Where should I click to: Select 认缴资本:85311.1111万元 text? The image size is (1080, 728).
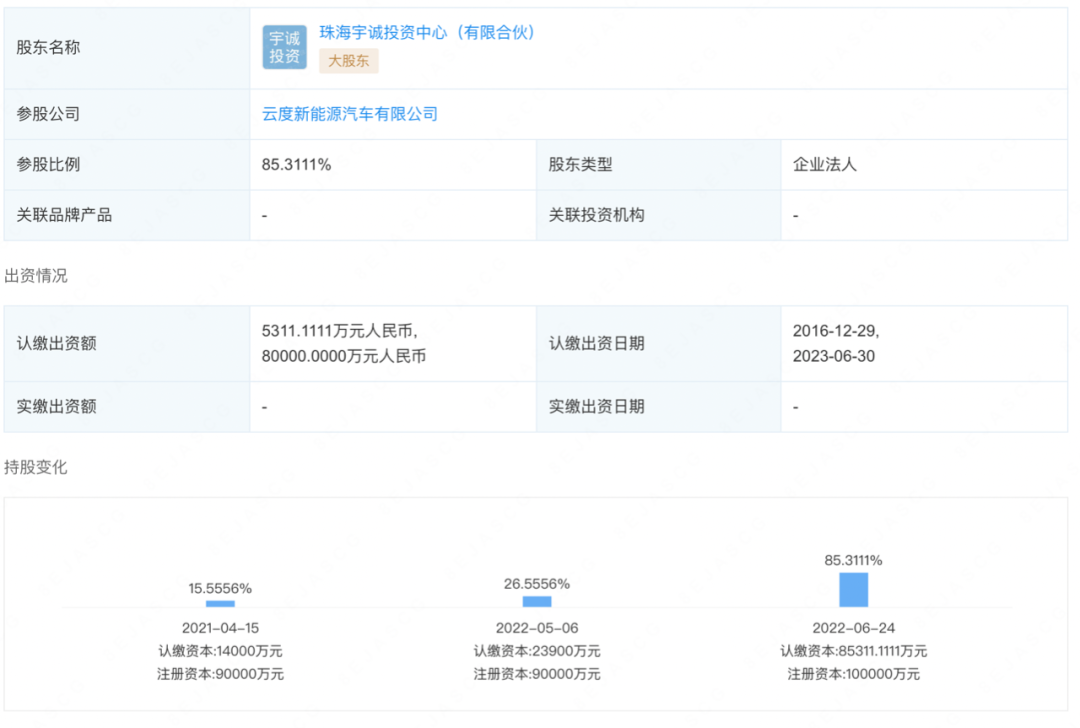853,651
